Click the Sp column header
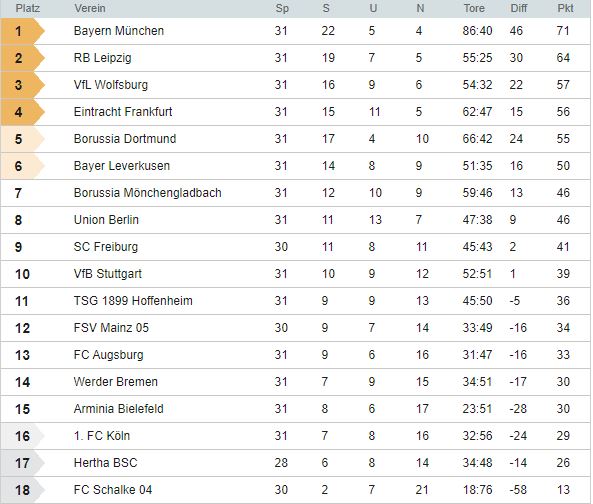Image resolution: width=593 pixels, height=504 pixels. [x=282, y=8]
